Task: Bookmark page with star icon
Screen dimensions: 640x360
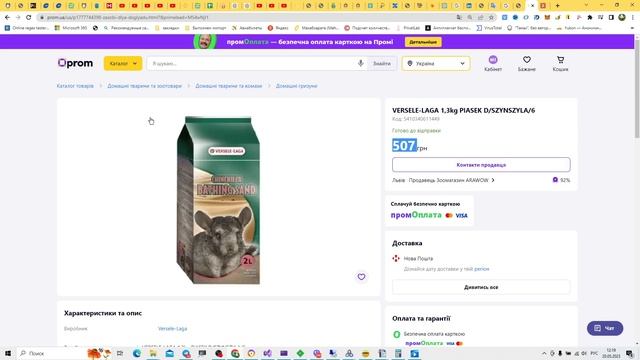Action: pyautogui.click(x=491, y=18)
